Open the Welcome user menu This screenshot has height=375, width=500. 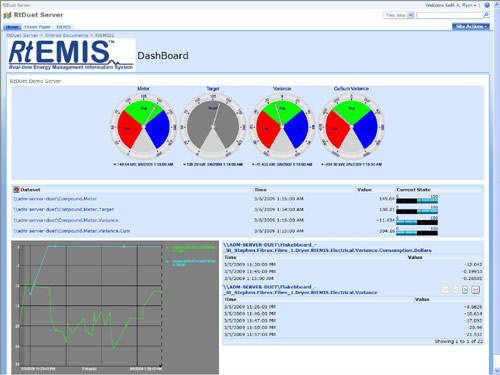(x=451, y=5)
